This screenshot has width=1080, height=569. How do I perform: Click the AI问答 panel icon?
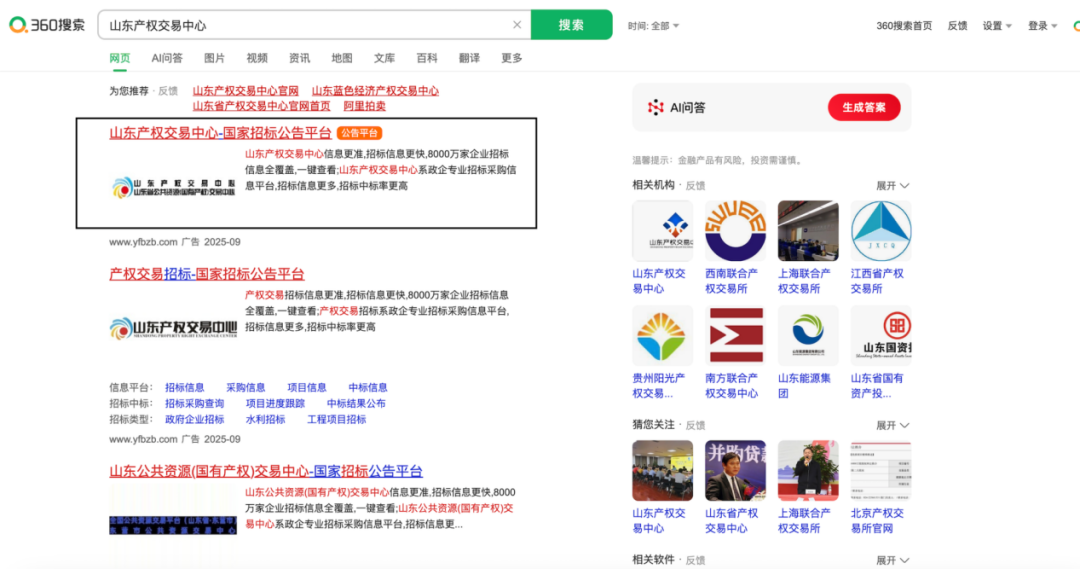tap(656, 107)
